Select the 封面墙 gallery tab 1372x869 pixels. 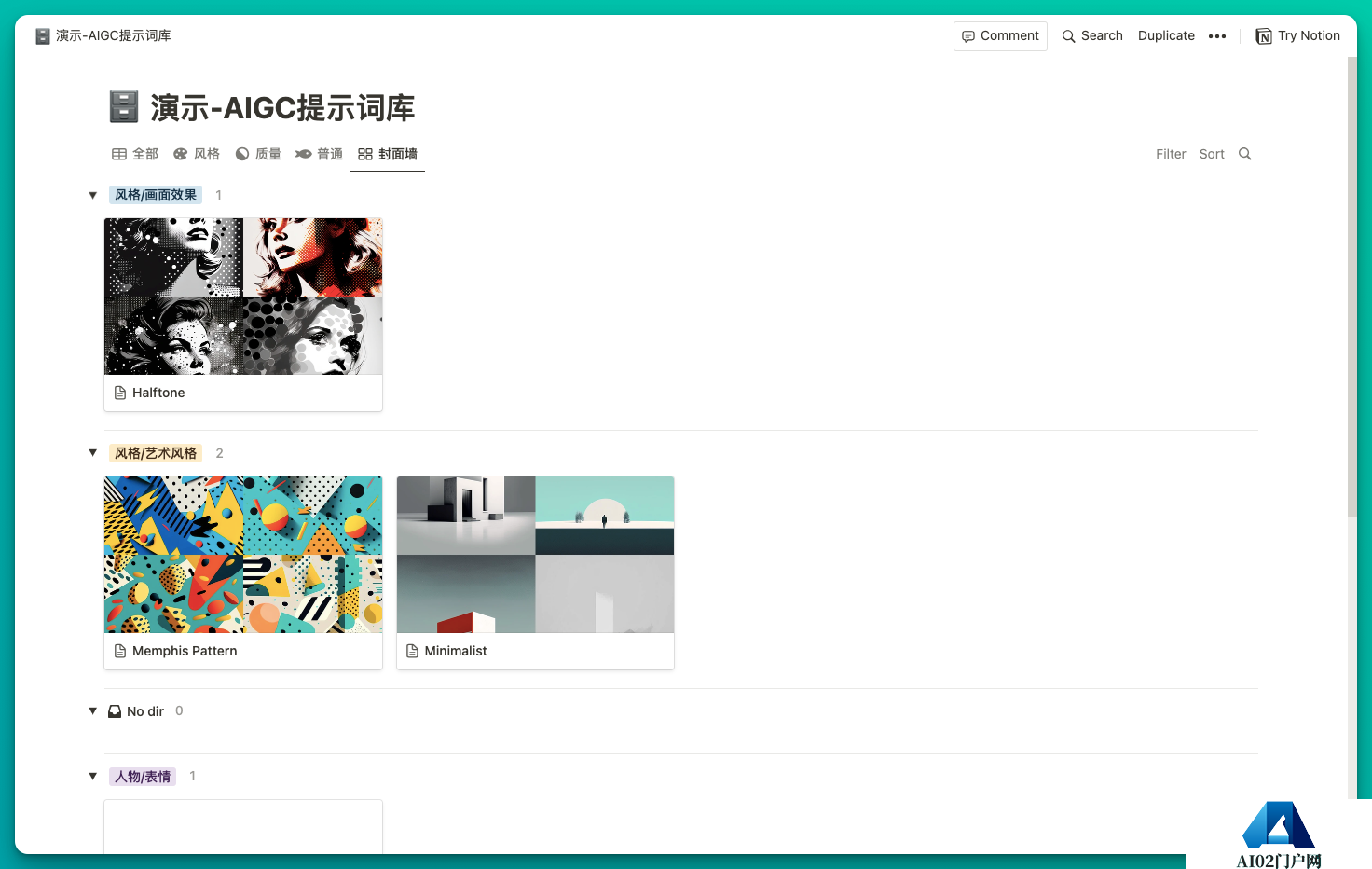[388, 154]
